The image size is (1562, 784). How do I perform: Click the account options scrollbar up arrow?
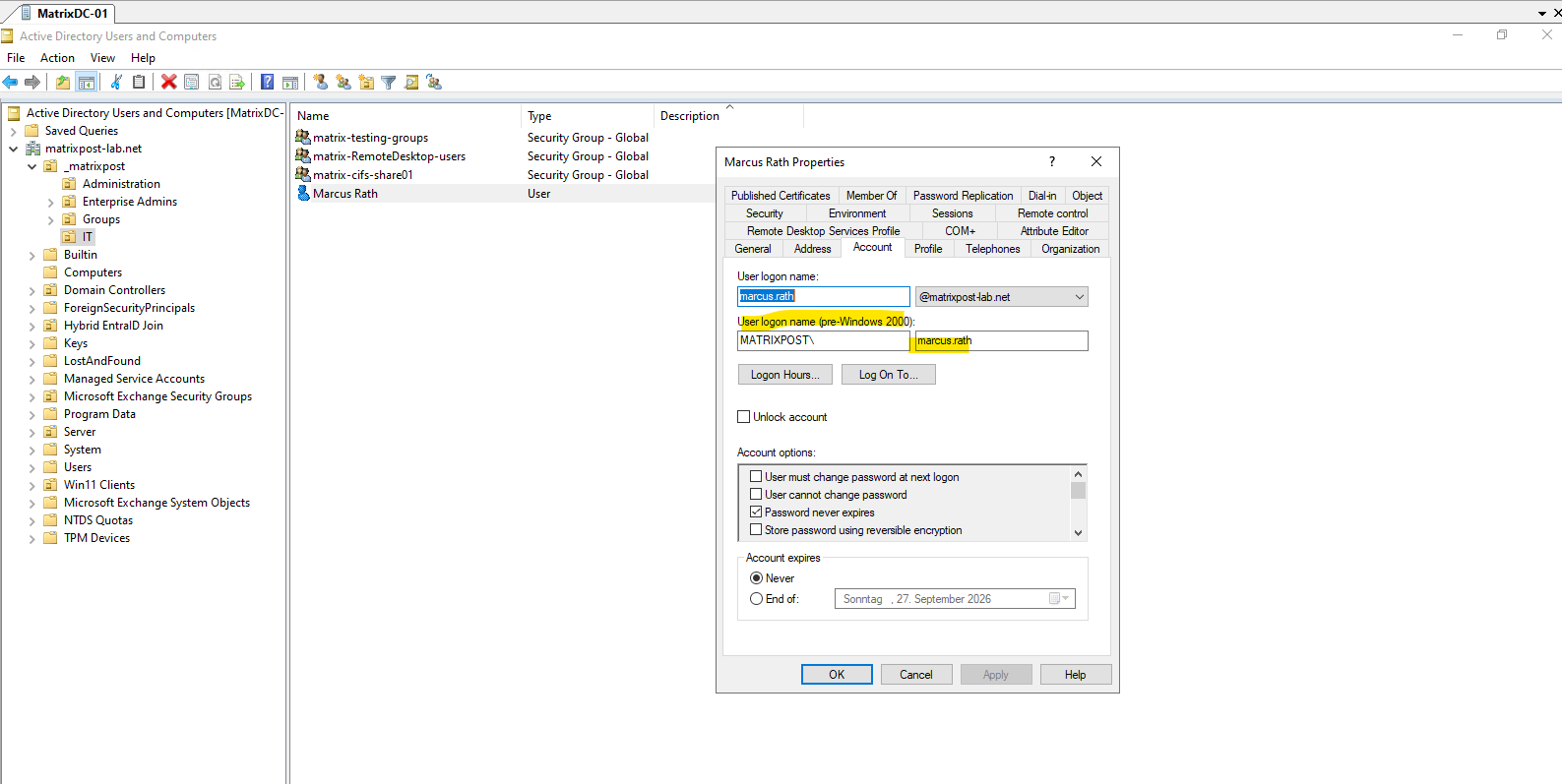click(x=1079, y=474)
